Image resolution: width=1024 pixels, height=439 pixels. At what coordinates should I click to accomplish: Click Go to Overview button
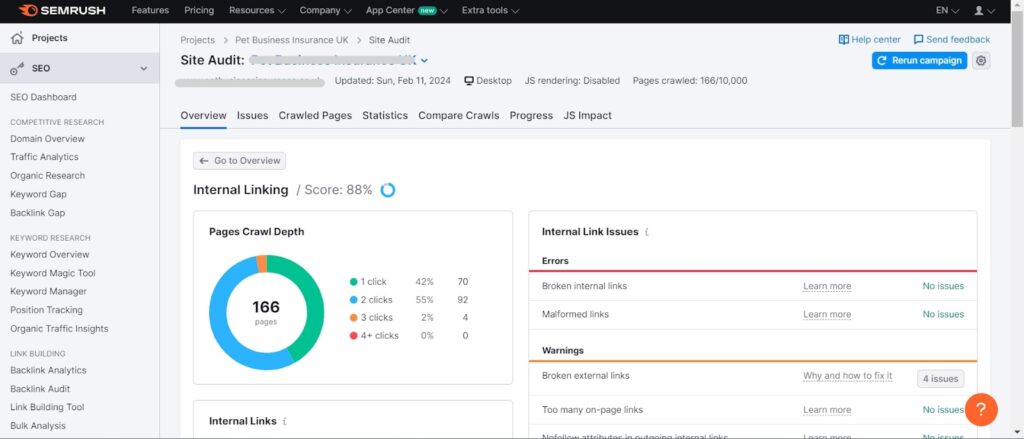(x=239, y=161)
